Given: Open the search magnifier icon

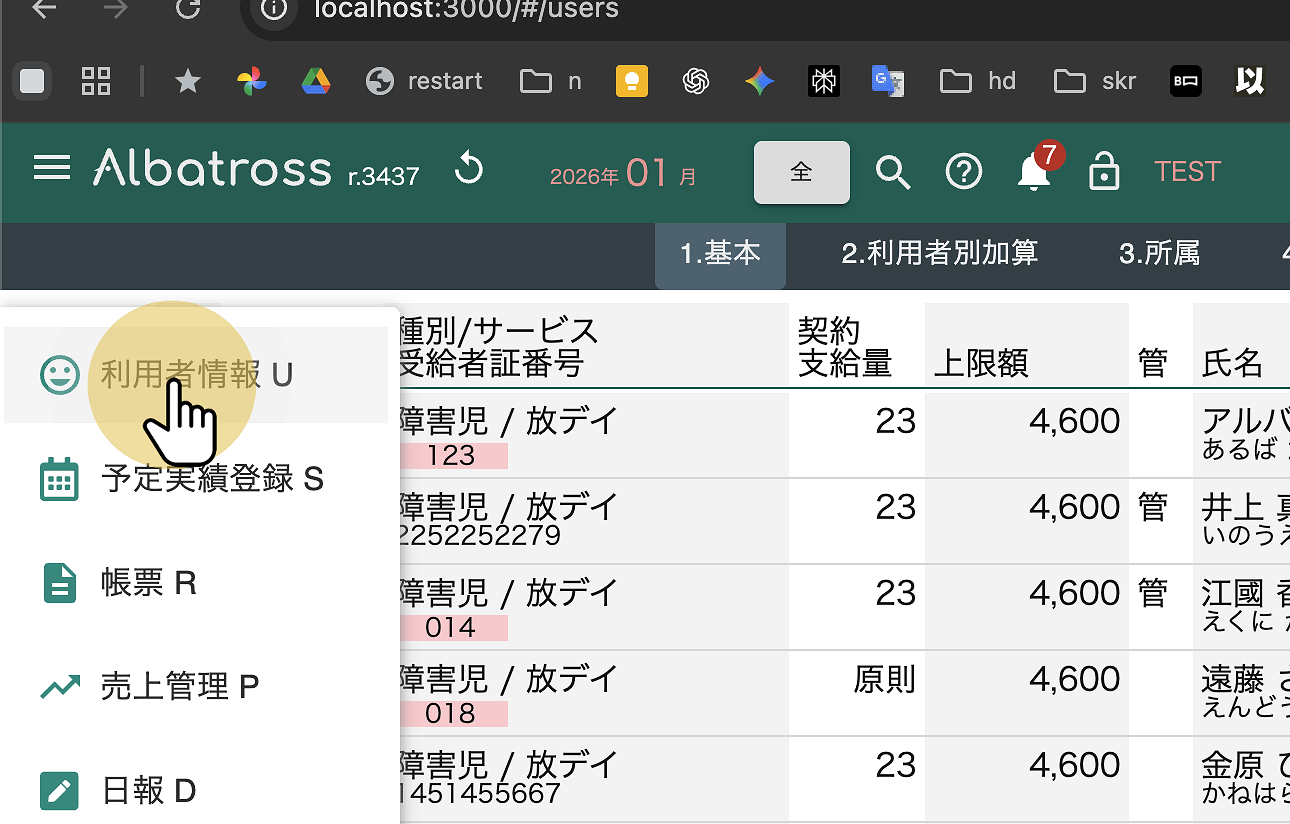Looking at the screenshot, I should pos(893,172).
